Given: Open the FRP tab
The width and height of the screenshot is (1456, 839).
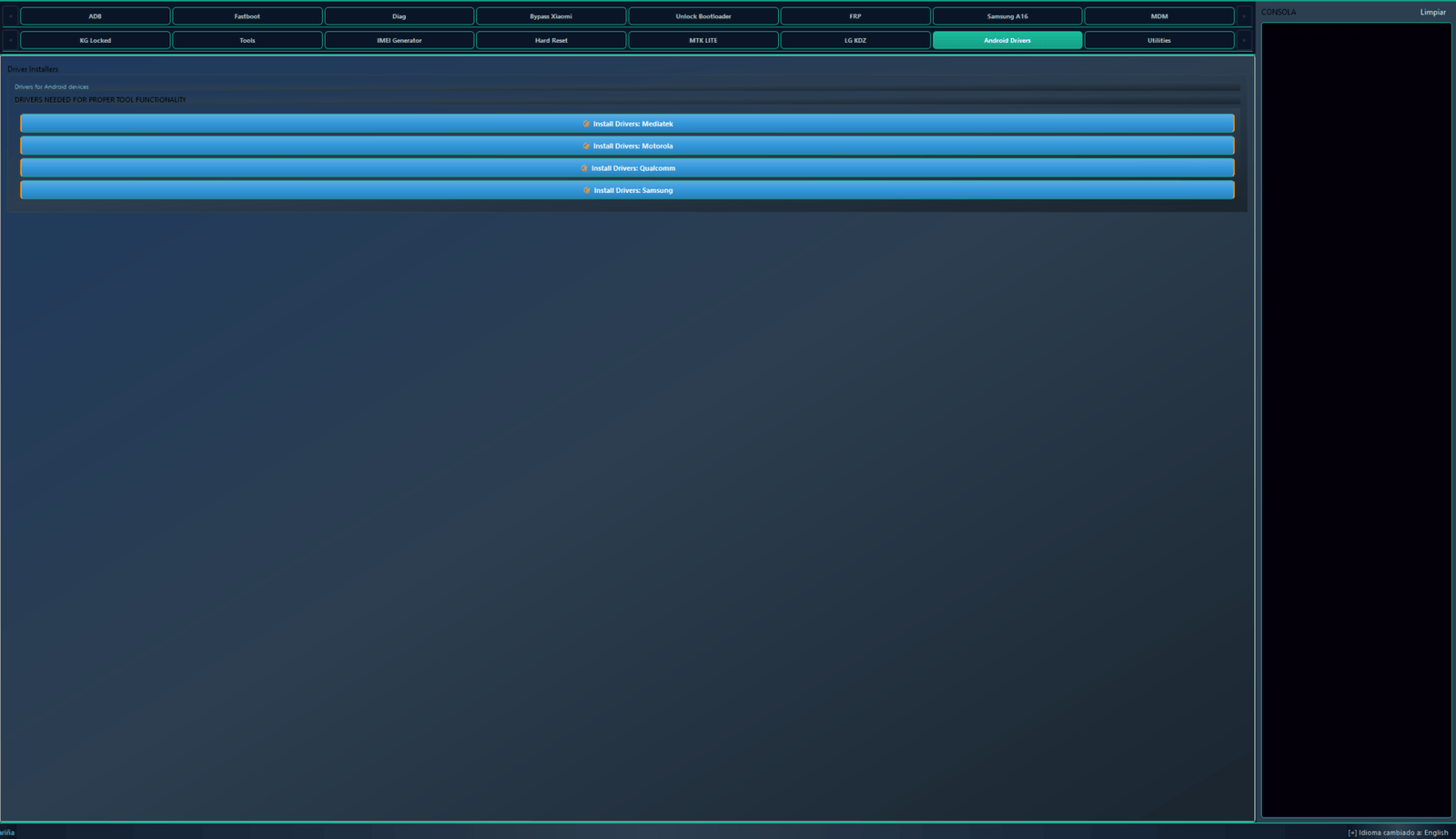Looking at the screenshot, I should (x=854, y=16).
